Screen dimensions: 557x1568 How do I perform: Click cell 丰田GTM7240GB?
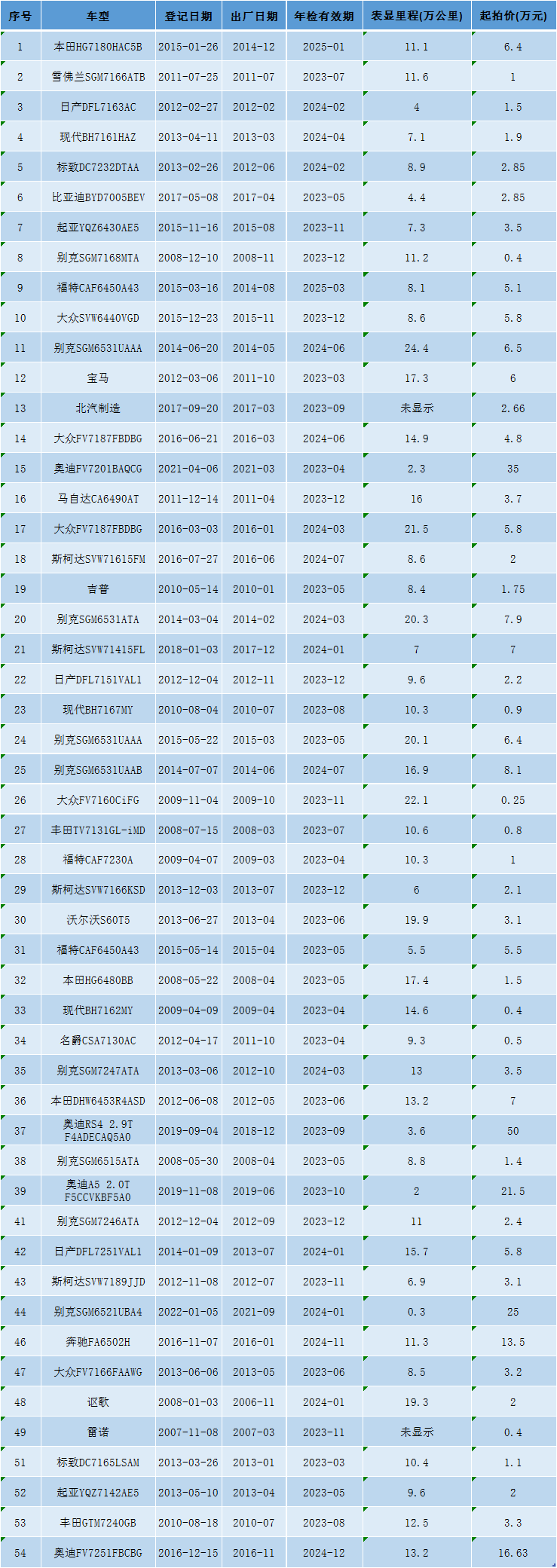98,1523
